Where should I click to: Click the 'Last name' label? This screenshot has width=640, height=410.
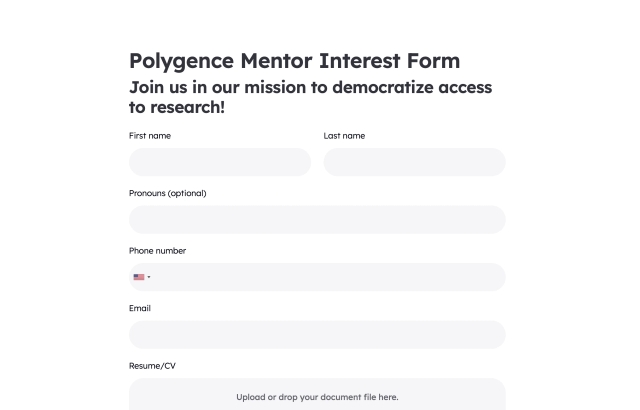[x=344, y=136]
